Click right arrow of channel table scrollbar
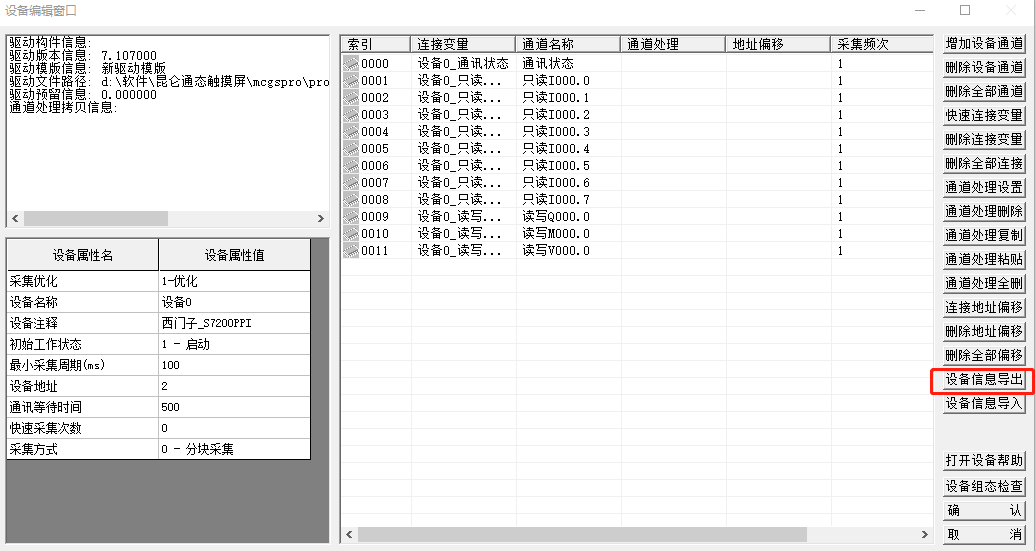The width and height of the screenshot is (1036, 551). 925,534
